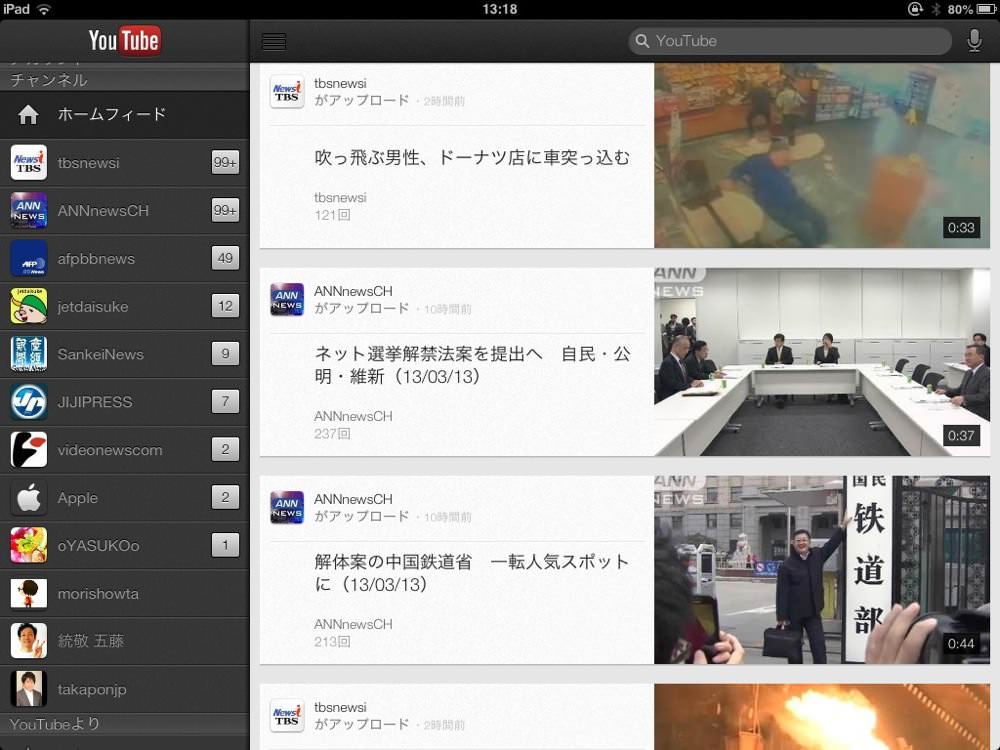Tap the 99+ badge next to tbsnewsi
This screenshot has height=750, width=1000.
pos(225,162)
